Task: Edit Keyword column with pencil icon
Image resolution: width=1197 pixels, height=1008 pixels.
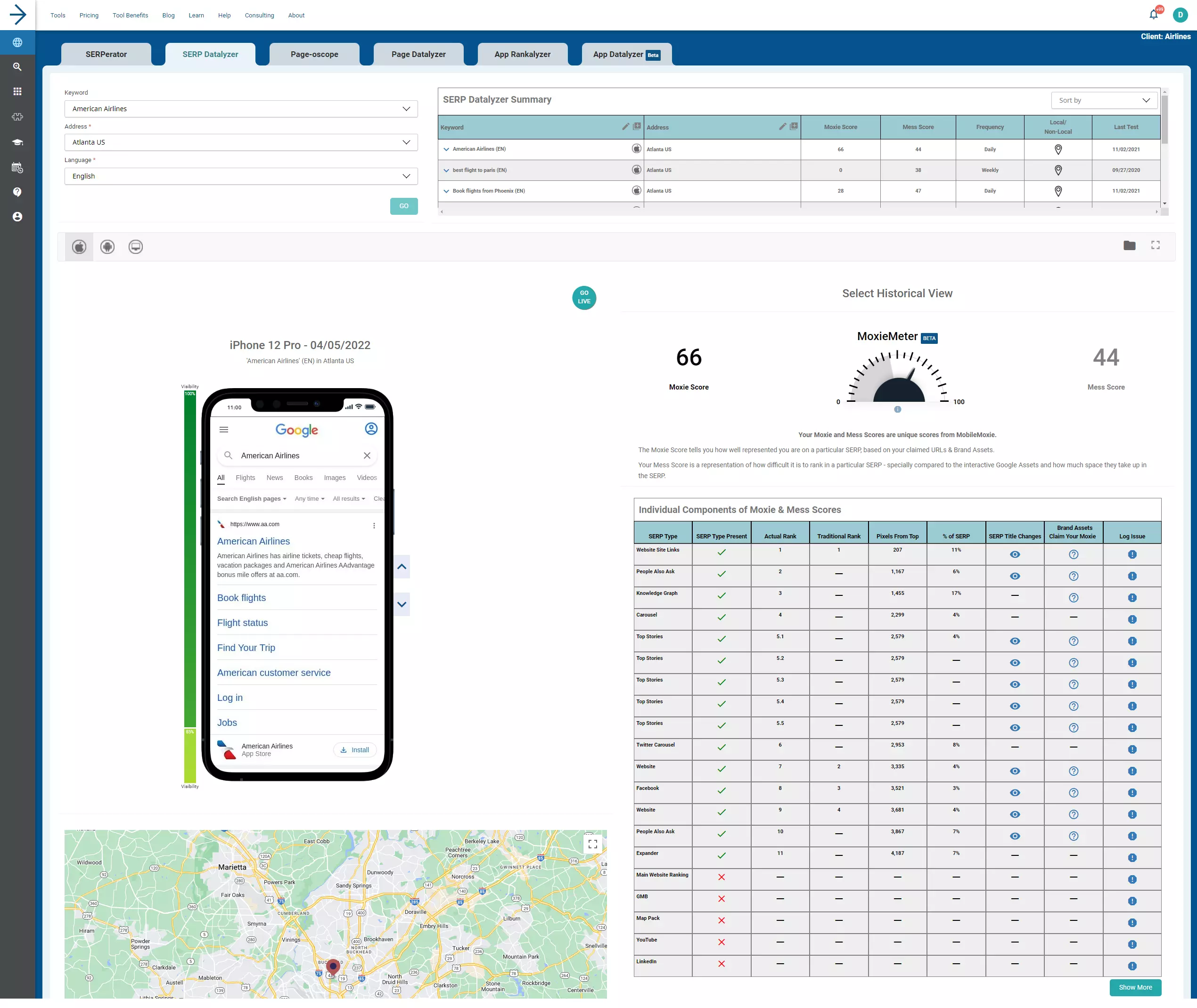Action: click(x=626, y=126)
